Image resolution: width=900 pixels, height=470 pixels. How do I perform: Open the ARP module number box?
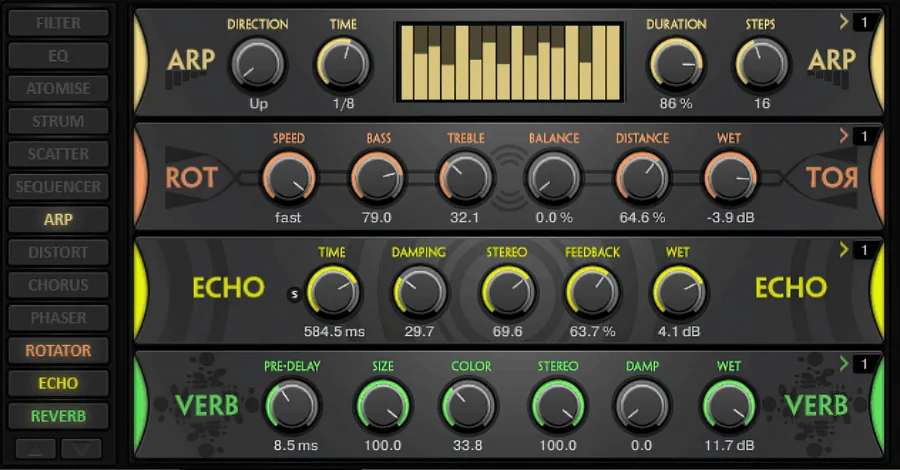coord(864,23)
